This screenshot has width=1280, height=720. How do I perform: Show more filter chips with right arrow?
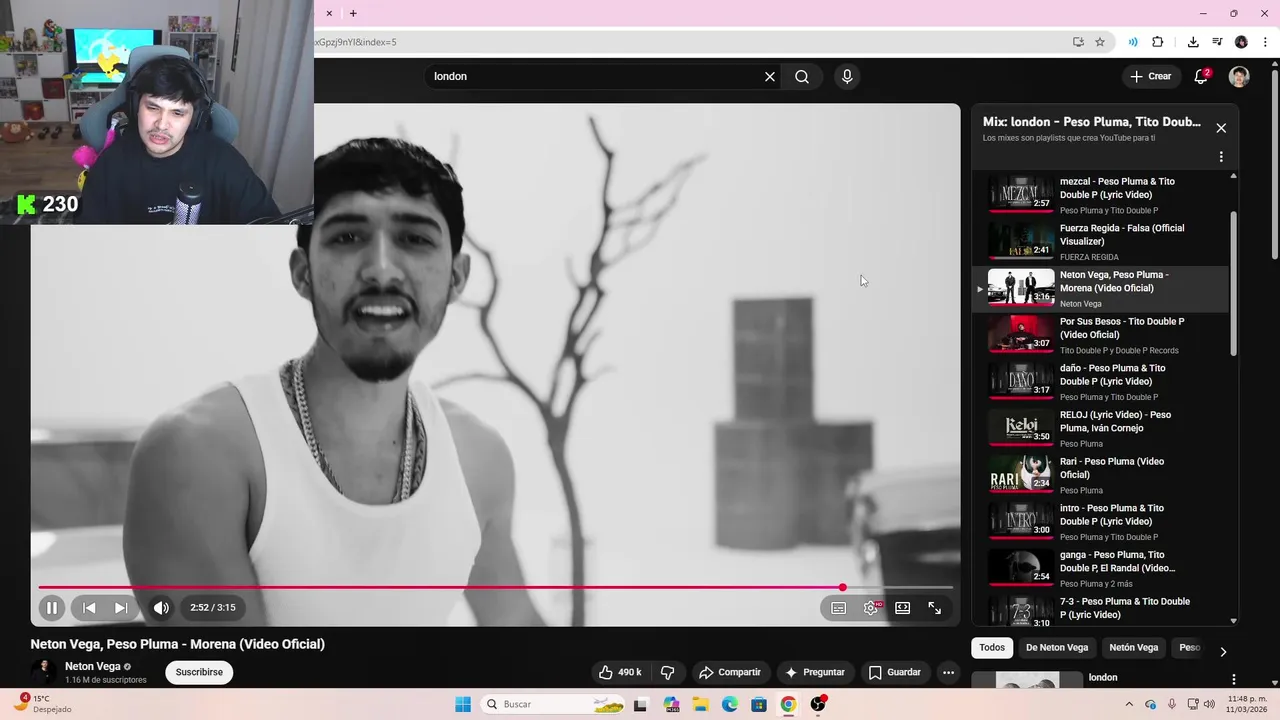[x=1223, y=651]
